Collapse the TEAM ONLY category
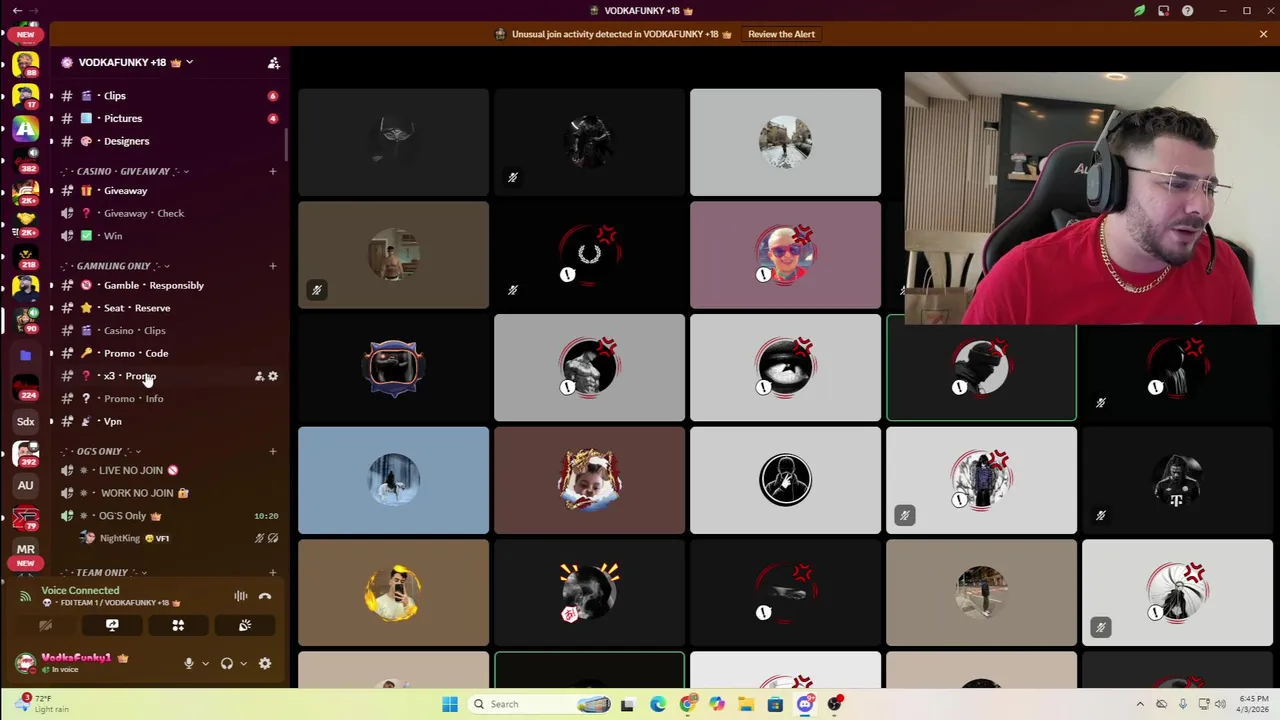The image size is (1280, 720). tap(104, 573)
